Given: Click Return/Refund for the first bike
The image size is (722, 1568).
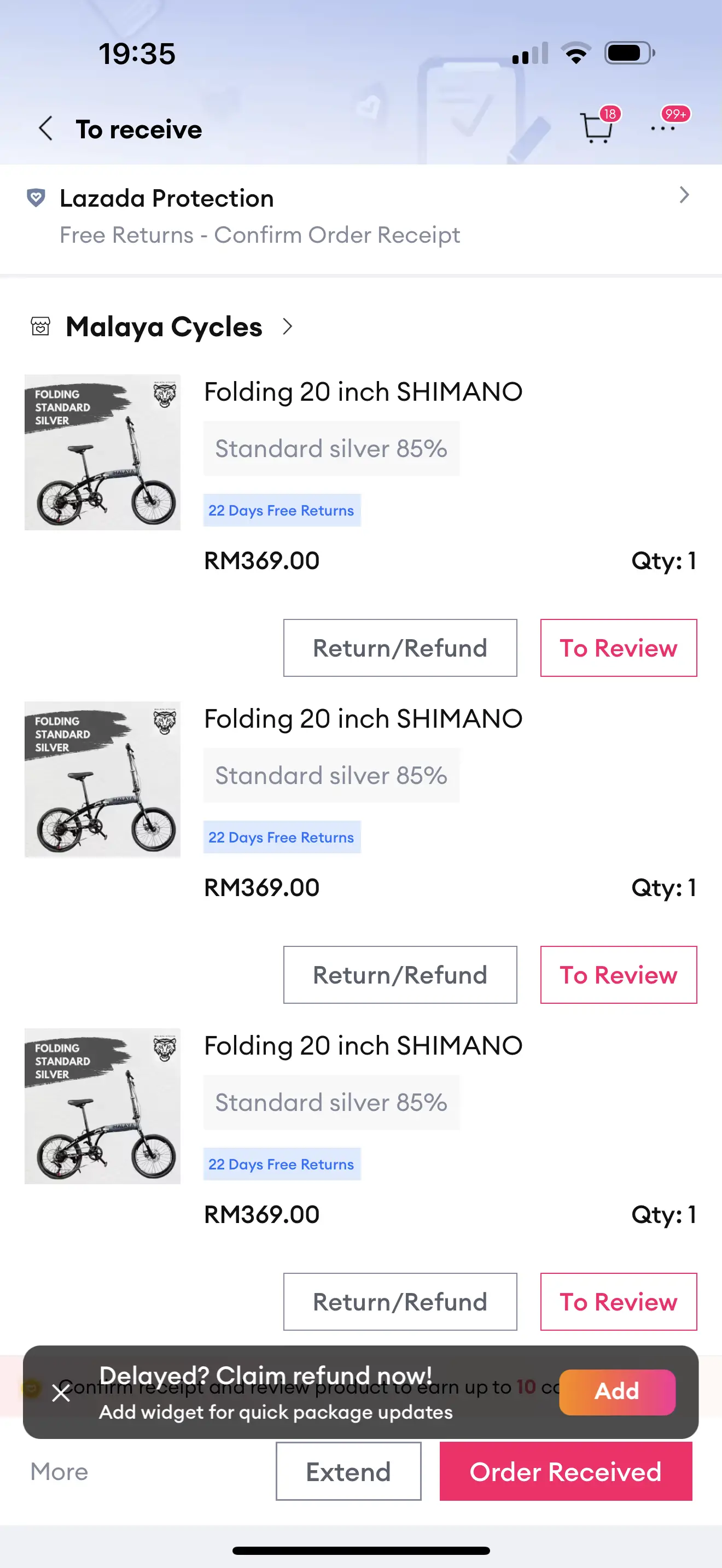Looking at the screenshot, I should pyautogui.click(x=400, y=648).
